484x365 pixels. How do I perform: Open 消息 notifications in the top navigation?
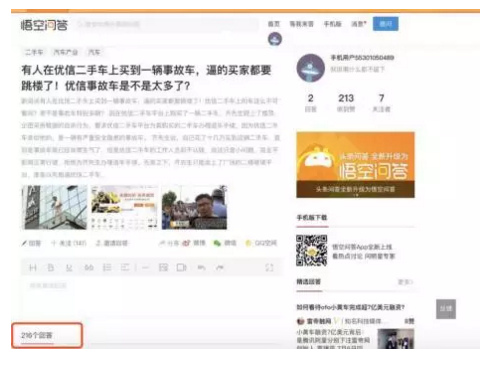click(x=358, y=24)
